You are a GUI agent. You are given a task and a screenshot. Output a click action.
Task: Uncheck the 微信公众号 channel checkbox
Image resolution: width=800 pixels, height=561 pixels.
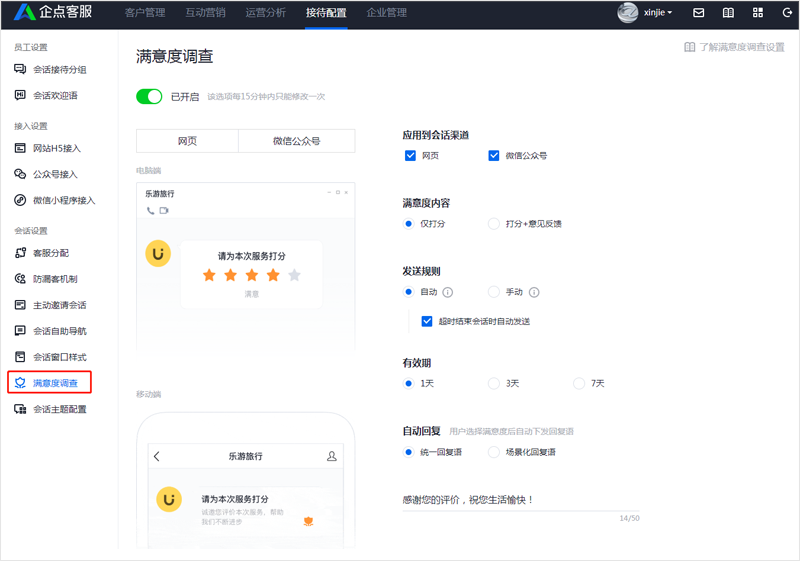(493, 156)
